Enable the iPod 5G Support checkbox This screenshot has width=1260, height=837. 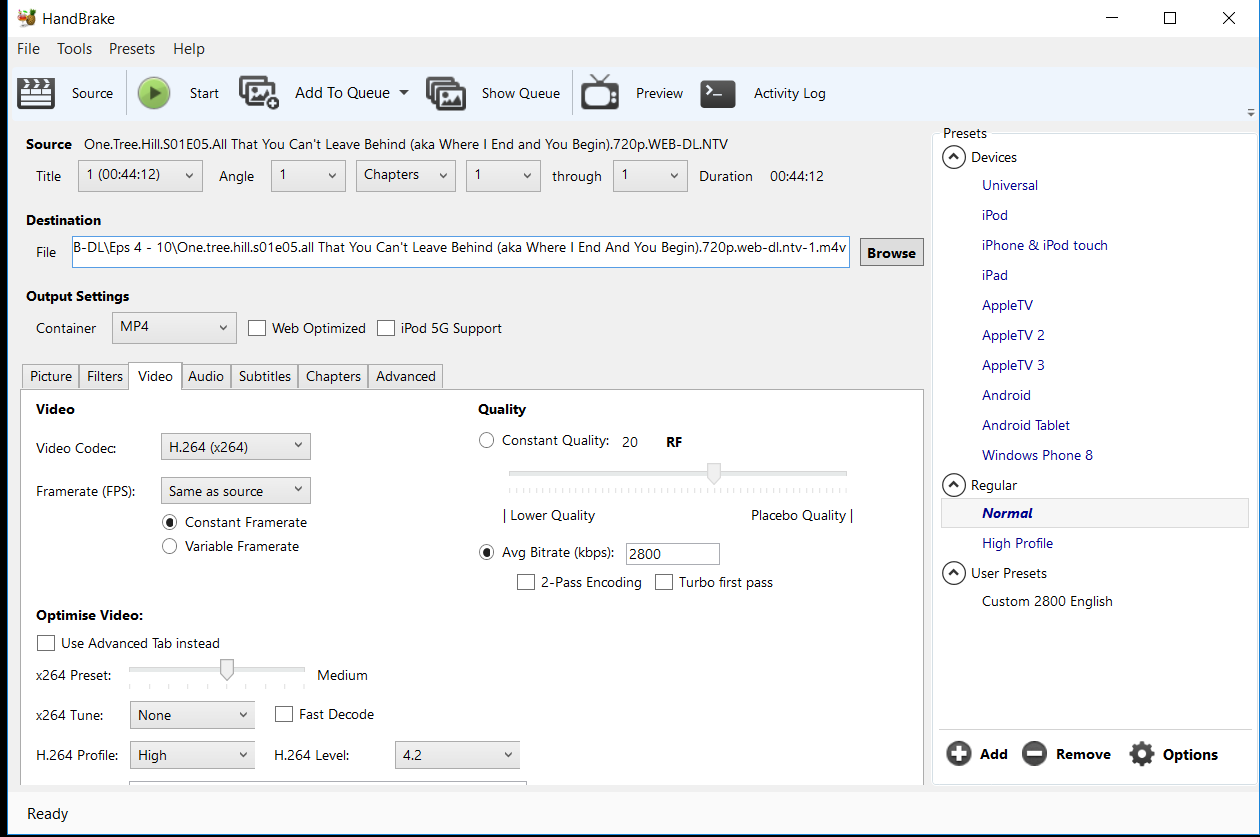tap(385, 328)
